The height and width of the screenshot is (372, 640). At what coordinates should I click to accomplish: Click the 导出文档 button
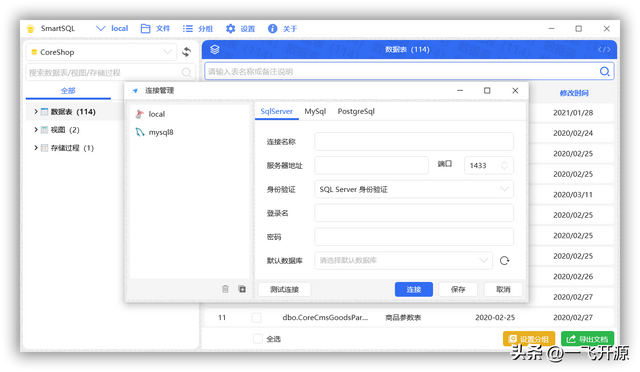tap(588, 339)
